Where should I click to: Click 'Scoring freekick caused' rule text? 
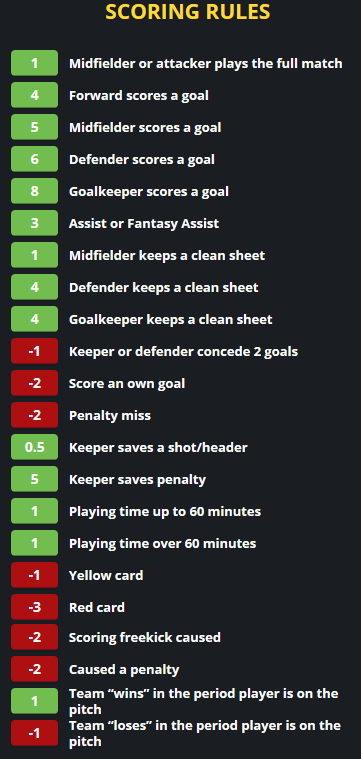click(x=145, y=638)
